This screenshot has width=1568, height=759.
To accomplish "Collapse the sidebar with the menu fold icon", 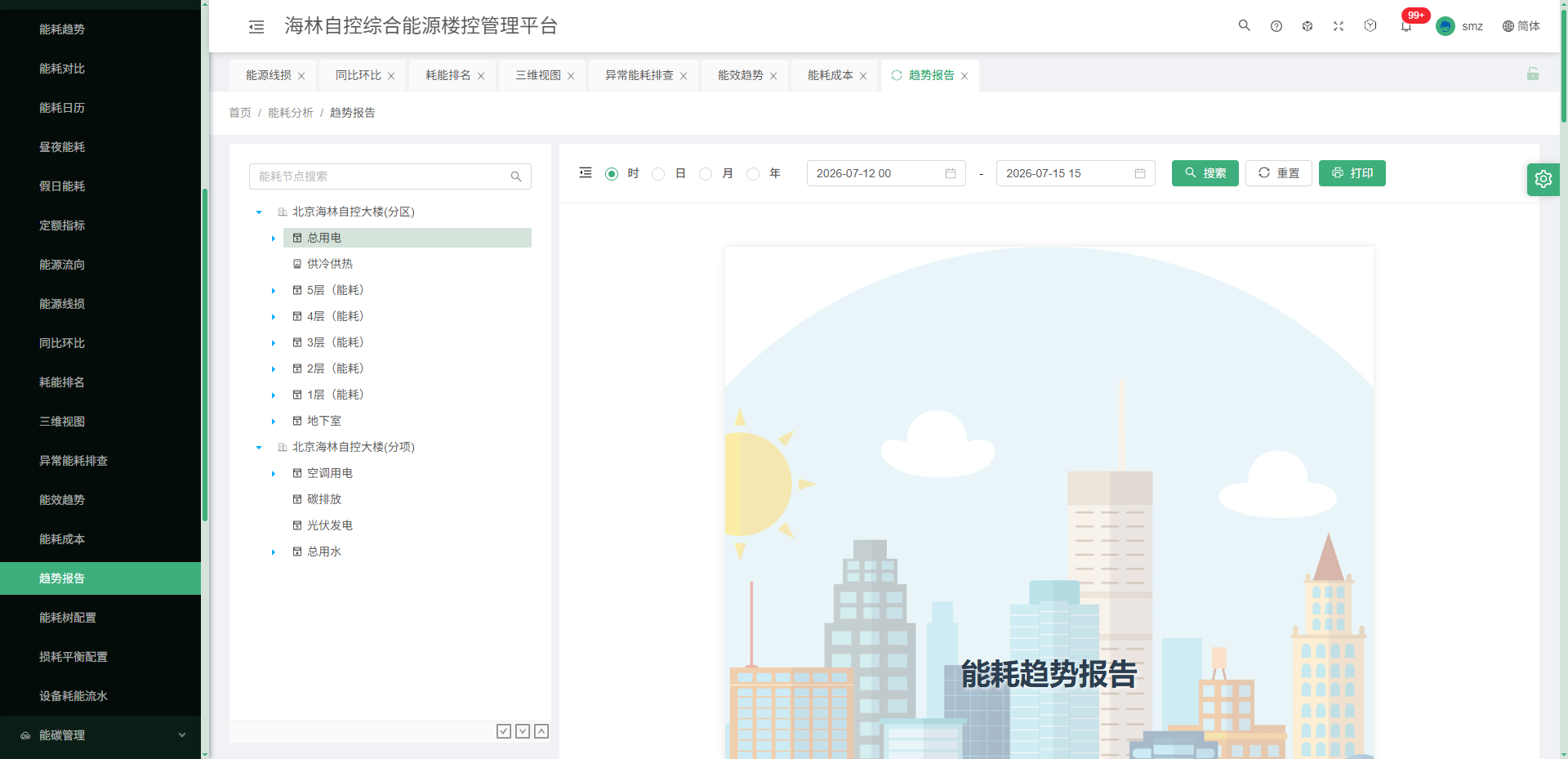I will [256, 27].
